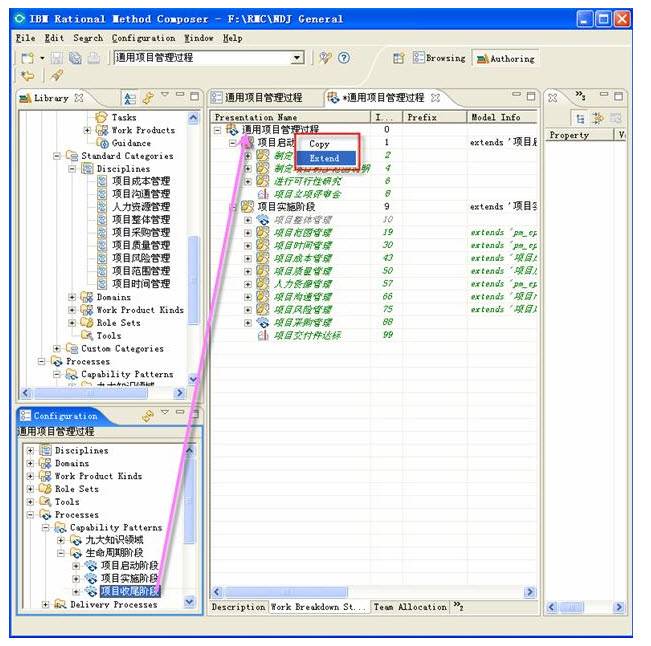
Task: Switch to the Team Allocation tab
Action: point(410,607)
